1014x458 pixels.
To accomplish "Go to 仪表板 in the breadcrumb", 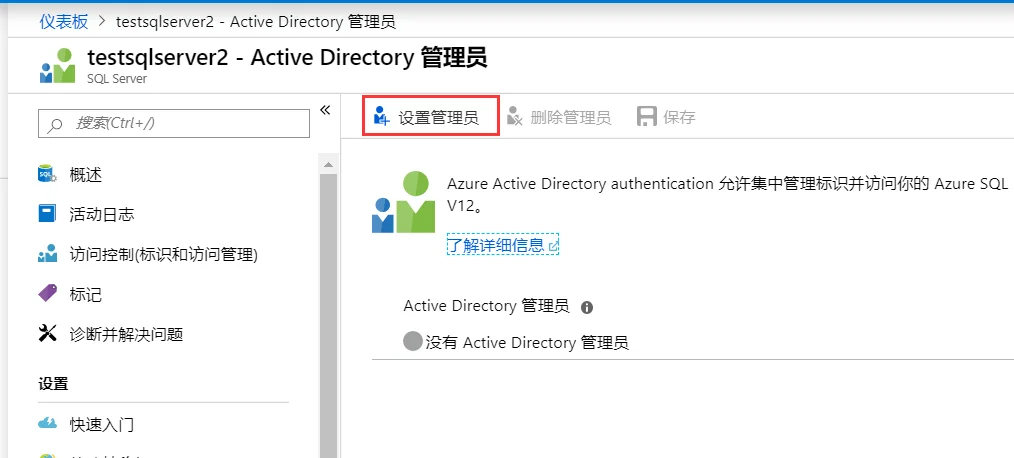I will click(x=63, y=21).
